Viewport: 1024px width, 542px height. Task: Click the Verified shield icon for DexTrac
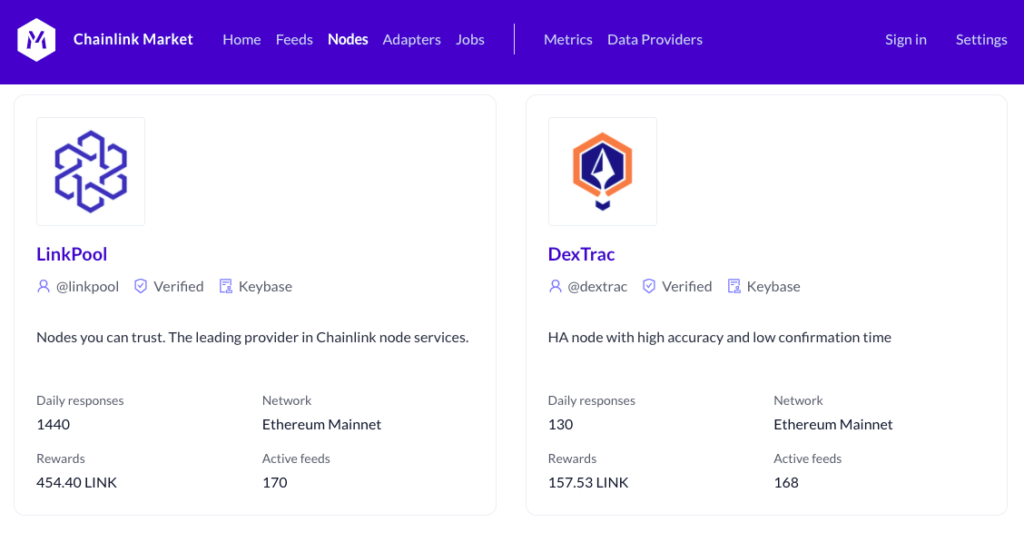tap(649, 286)
